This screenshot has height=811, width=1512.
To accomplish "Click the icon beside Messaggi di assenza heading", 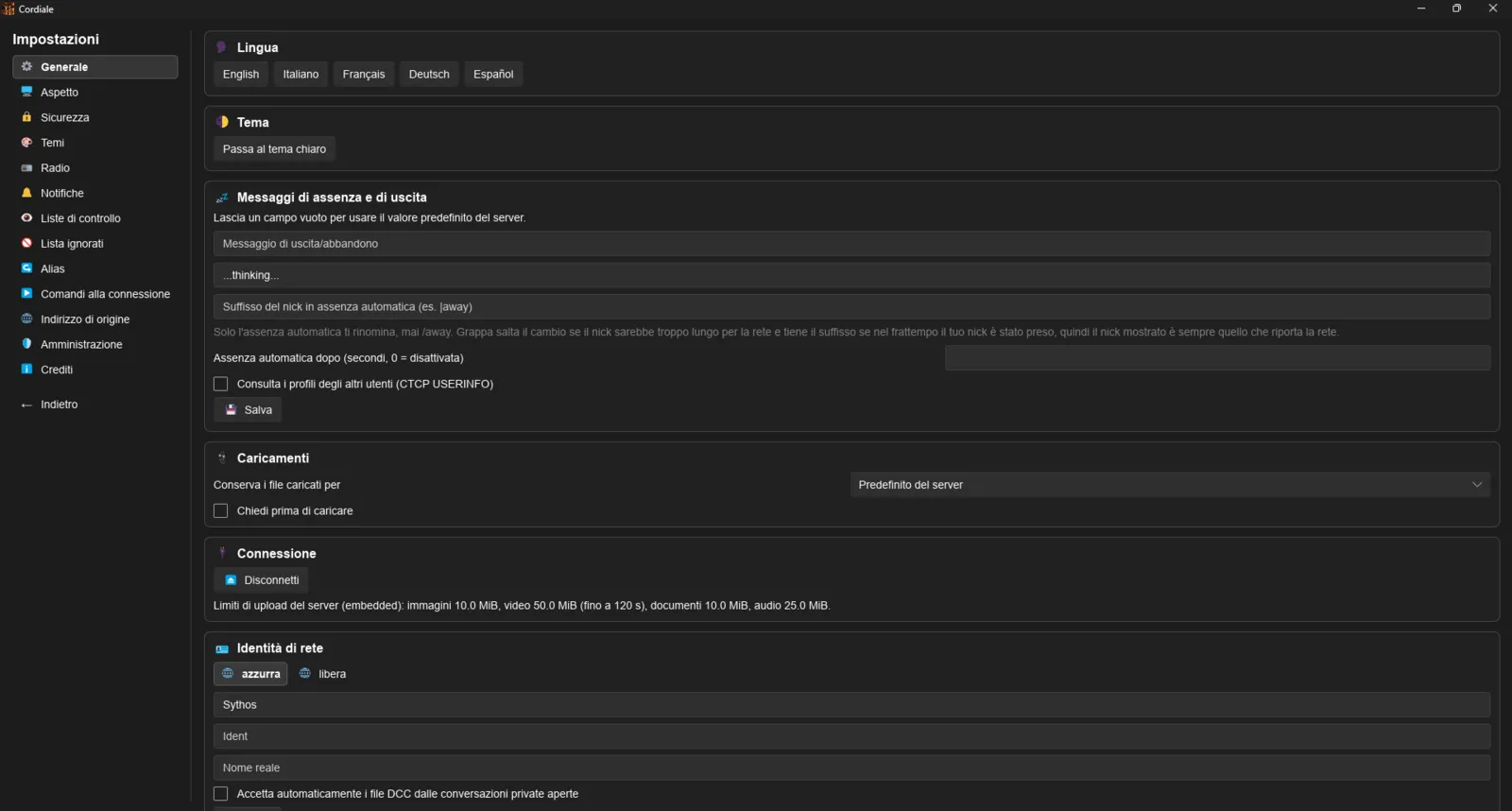I will pos(222,198).
